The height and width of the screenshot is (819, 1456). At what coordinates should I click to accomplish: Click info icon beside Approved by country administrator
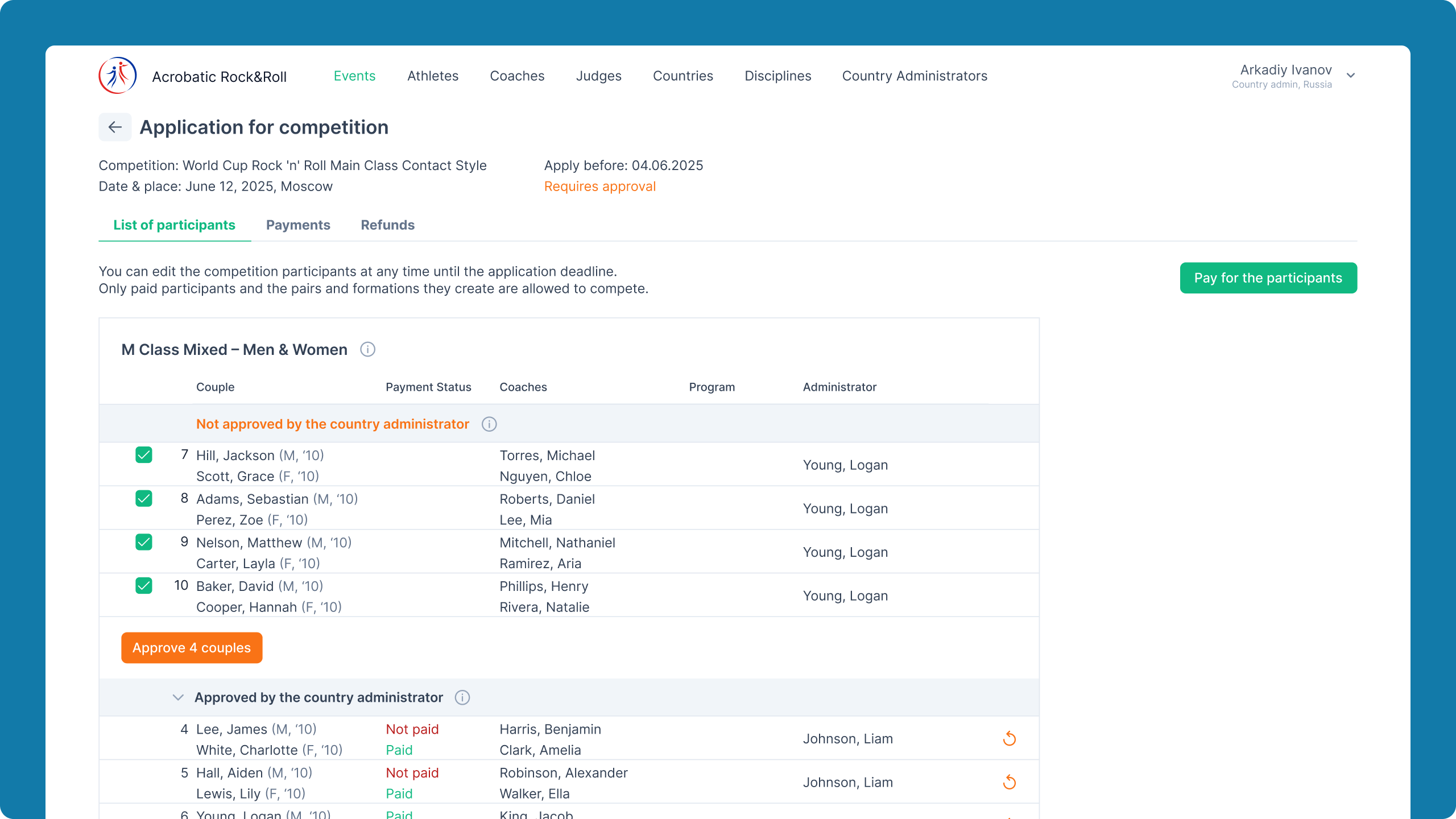[x=462, y=697]
